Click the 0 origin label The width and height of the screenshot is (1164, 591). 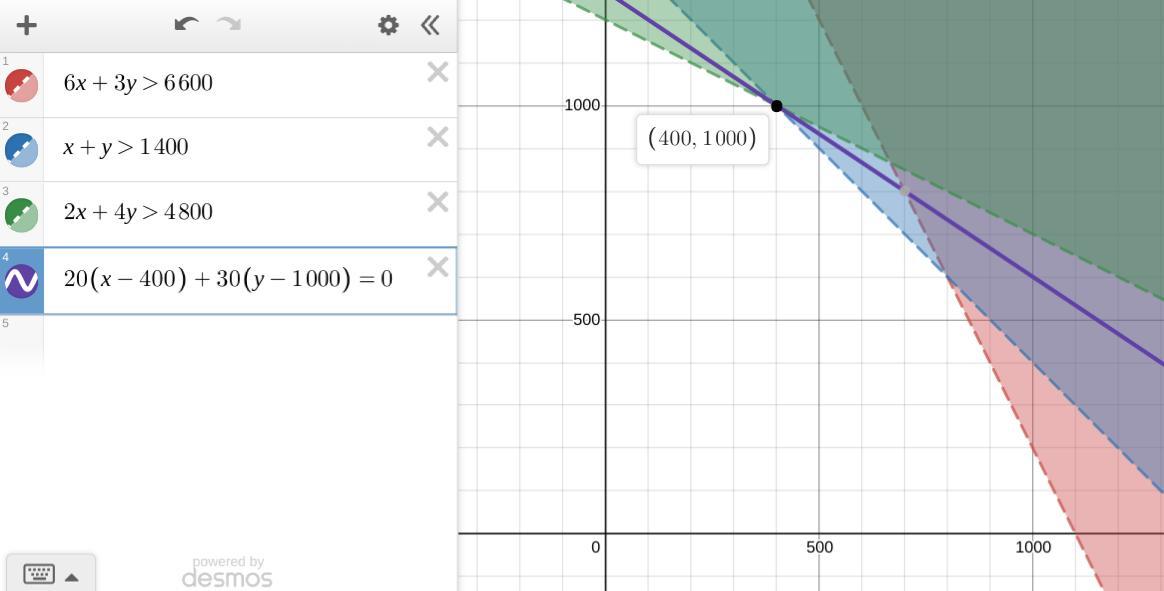click(x=595, y=547)
